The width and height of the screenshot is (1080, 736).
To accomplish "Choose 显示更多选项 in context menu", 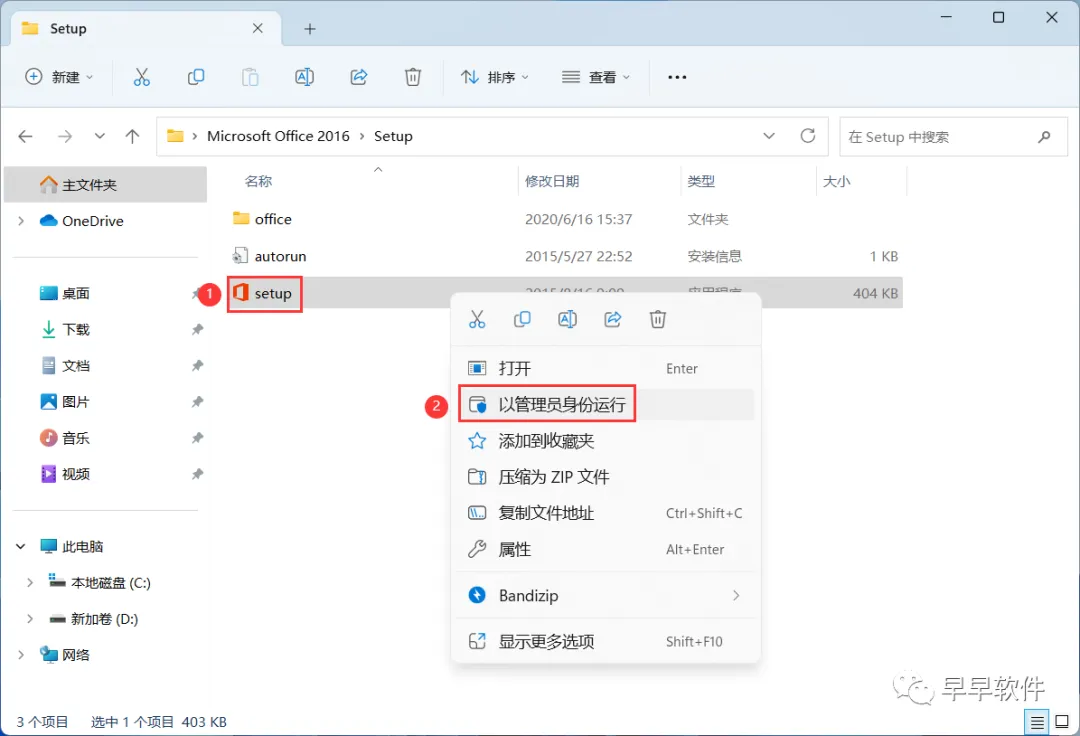I will [606, 642].
